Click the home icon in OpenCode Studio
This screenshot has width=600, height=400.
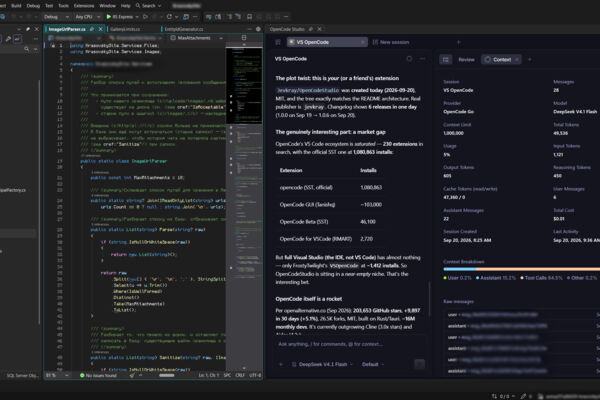278,42
